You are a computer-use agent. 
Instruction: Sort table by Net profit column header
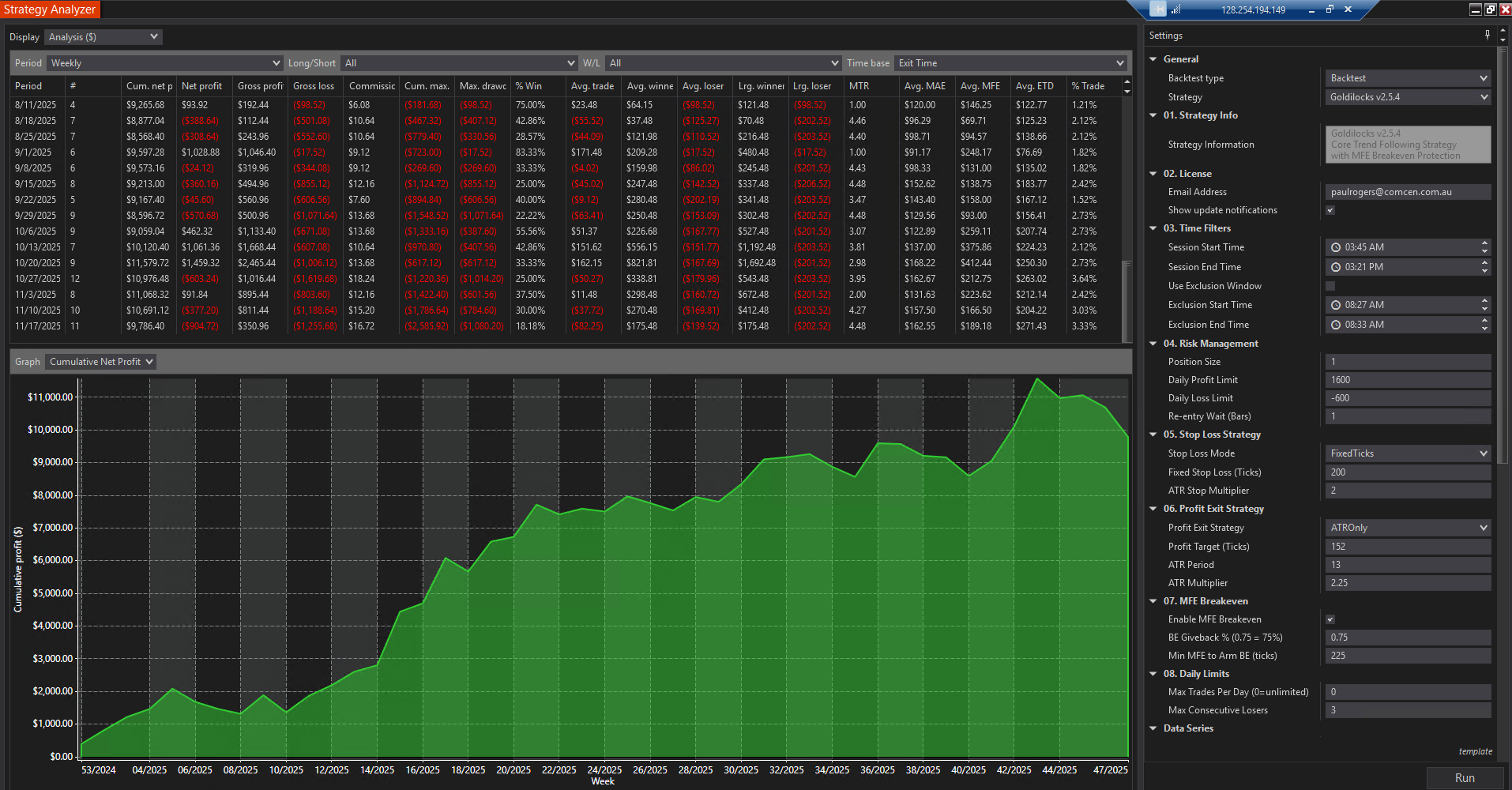pyautogui.click(x=202, y=86)
